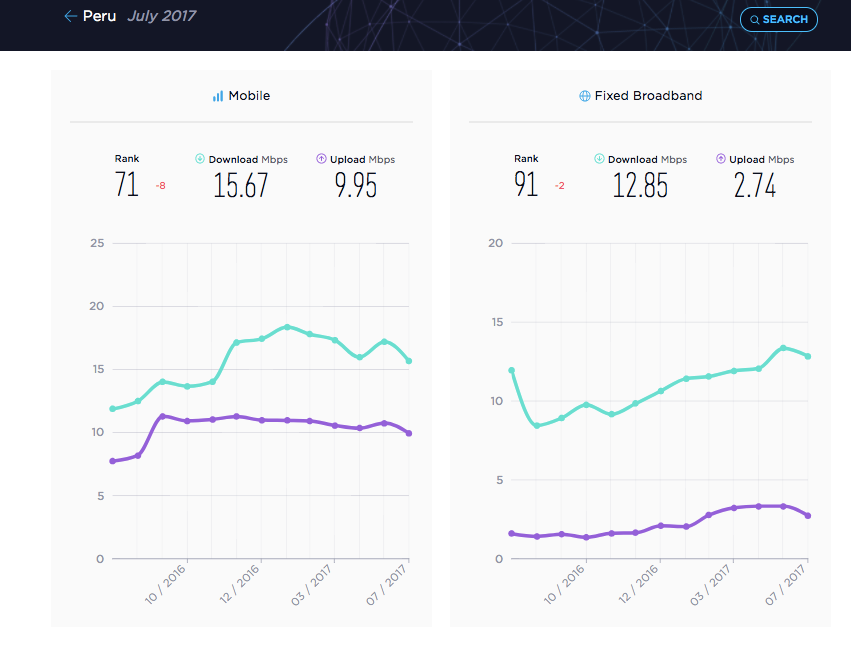The width and height of the screenshot is (851, 650).
Task: Click the Fixed Broadband globe icon
Action: (585, 96)
